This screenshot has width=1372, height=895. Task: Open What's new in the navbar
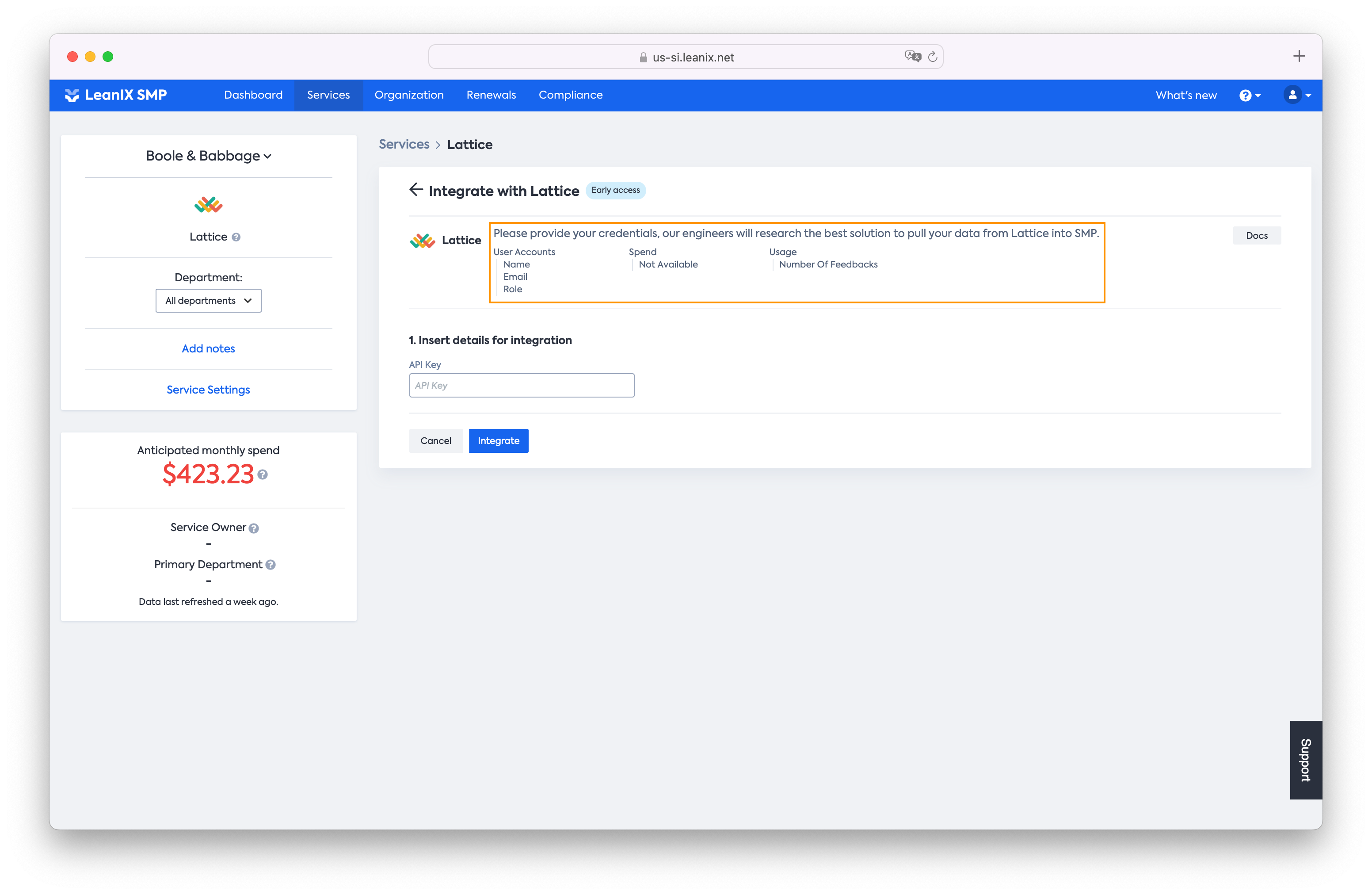click(1186, 96)
